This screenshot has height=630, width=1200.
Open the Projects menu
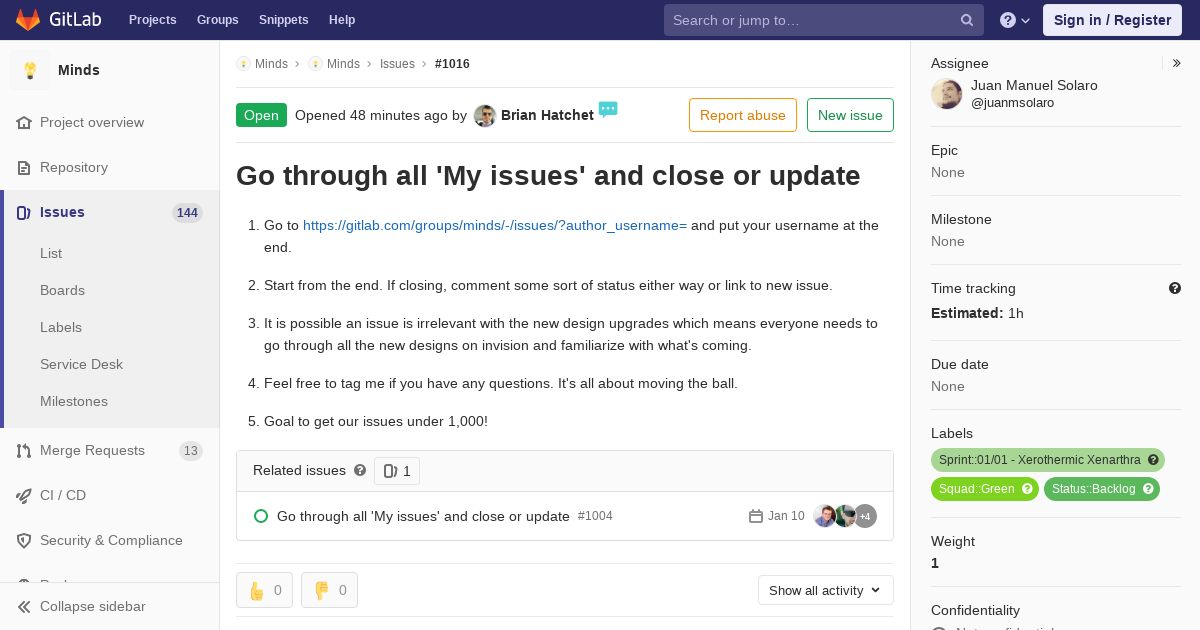pyautogui.click(x=152, y=20)
